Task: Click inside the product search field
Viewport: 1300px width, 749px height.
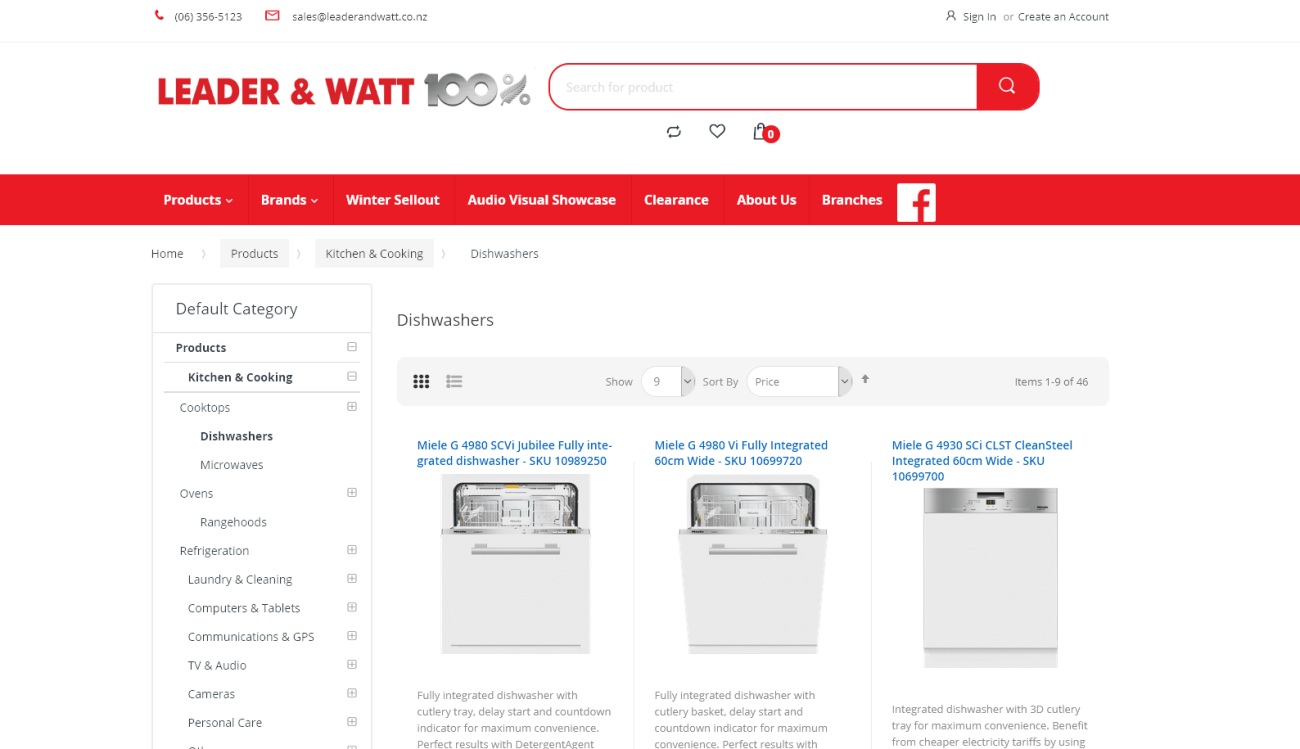Action: click(760, 87)
